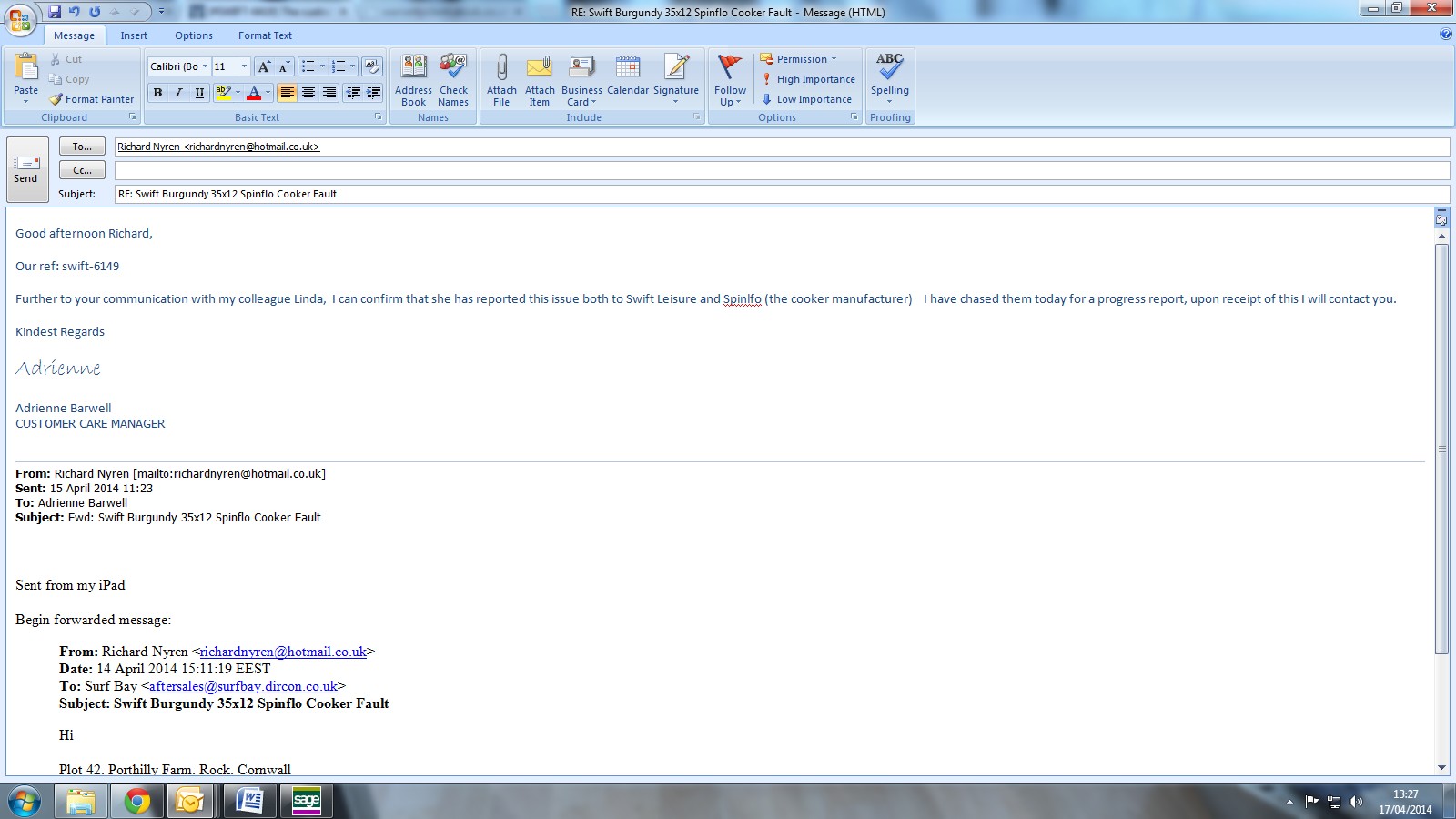
Task: Apply text highlight color
Action: 223,93
